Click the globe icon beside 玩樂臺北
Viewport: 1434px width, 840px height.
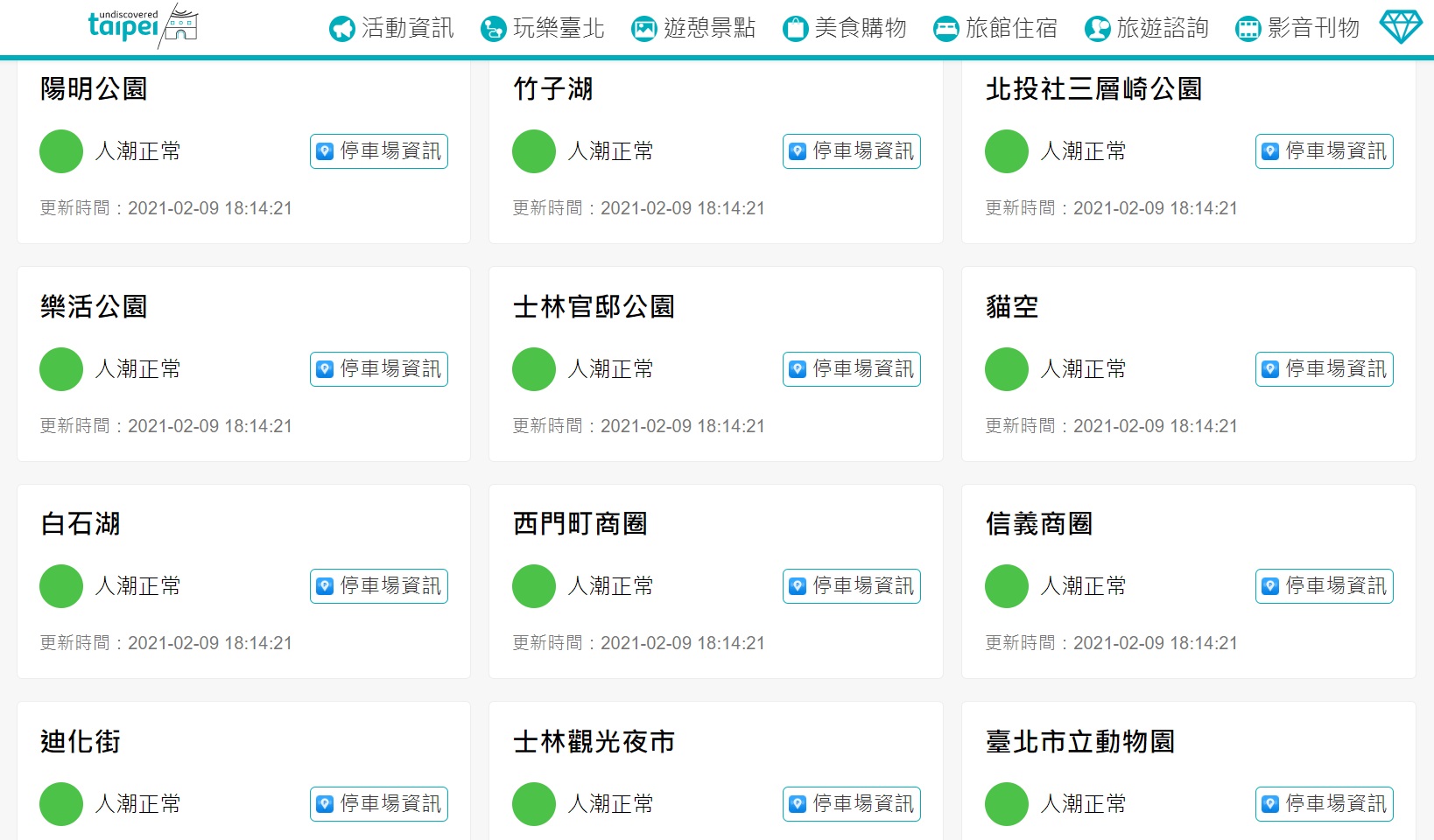point(493,29)
